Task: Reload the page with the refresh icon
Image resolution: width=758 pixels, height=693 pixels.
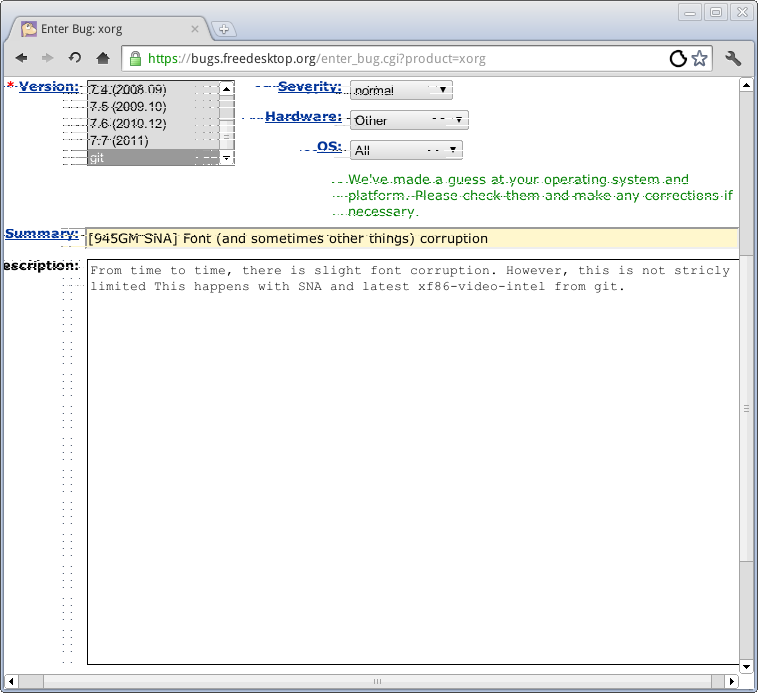Action: [75, 58]
